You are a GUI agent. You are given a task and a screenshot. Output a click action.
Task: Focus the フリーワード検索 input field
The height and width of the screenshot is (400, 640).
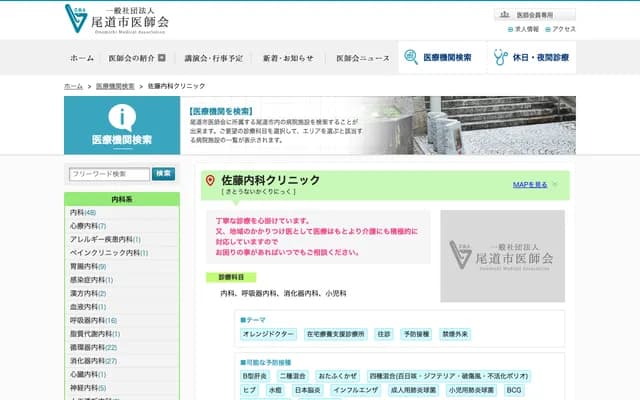[x=109, y=174]
